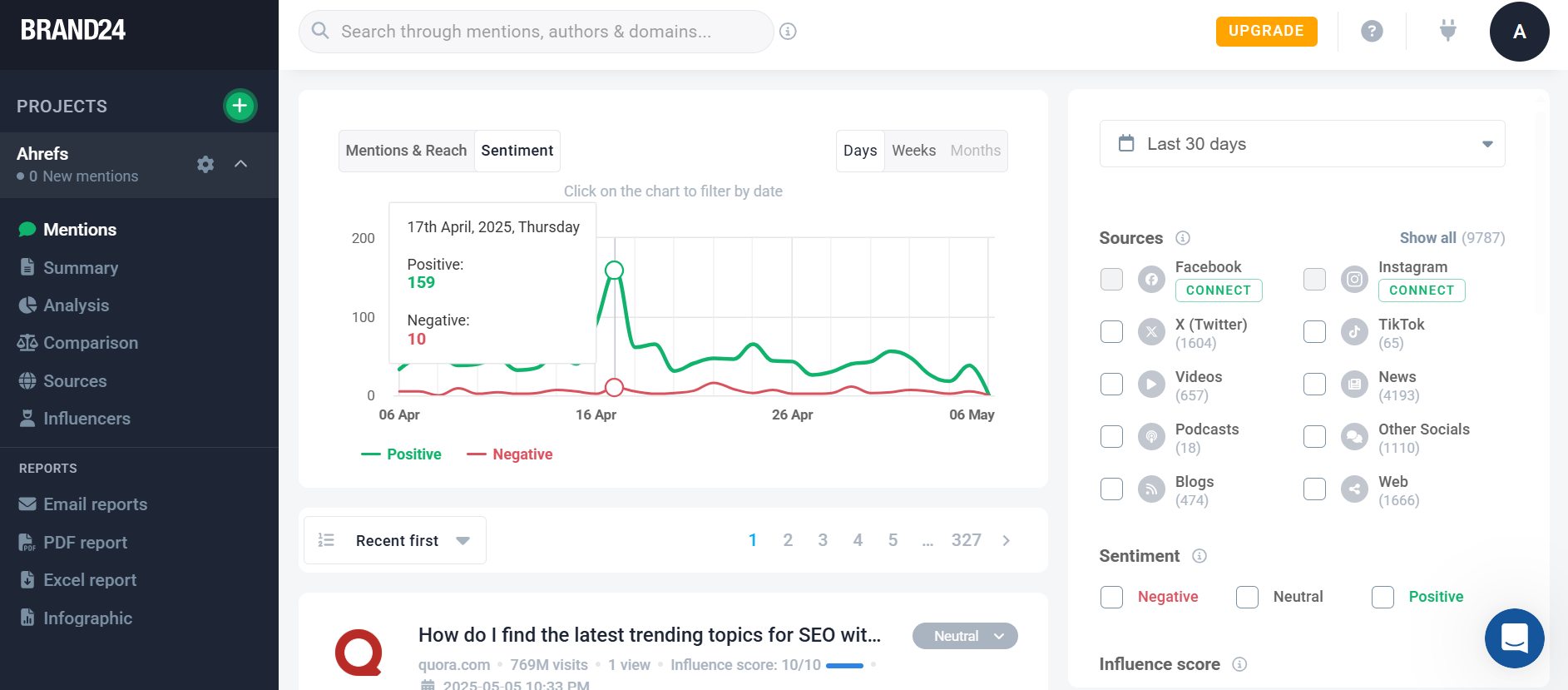
Task: Go to page 2 of mentions
Action: (x=788, y=540)
